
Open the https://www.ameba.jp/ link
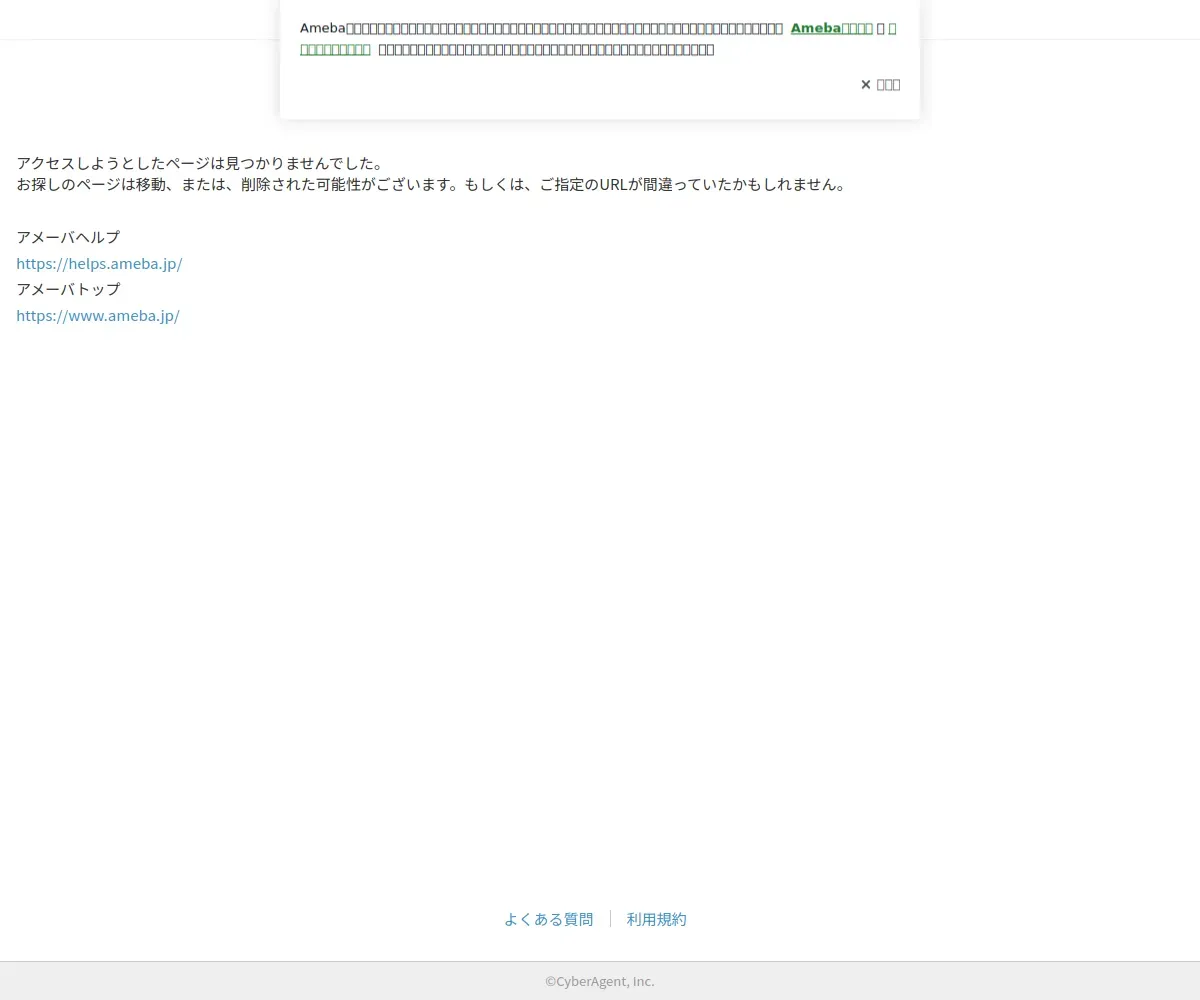pyautogui.click(x=98, y=316)
